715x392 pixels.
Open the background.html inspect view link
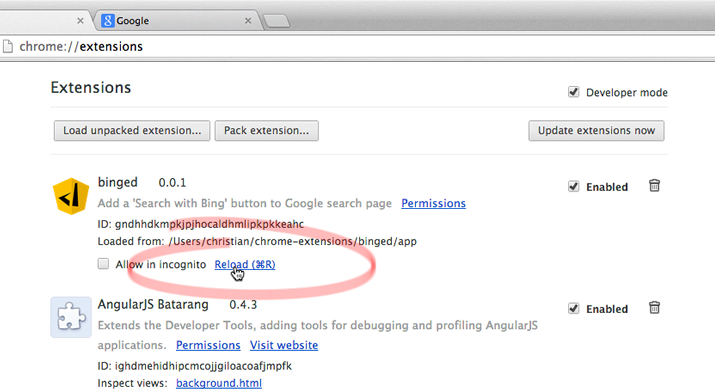pos(219,383)
